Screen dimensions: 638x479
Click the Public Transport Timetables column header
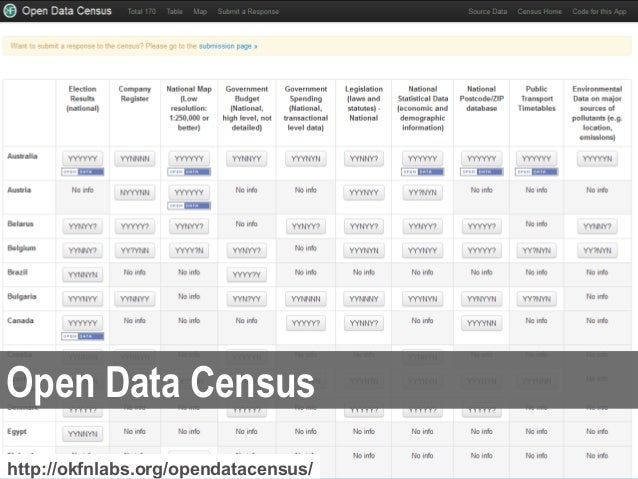(536, 98)
